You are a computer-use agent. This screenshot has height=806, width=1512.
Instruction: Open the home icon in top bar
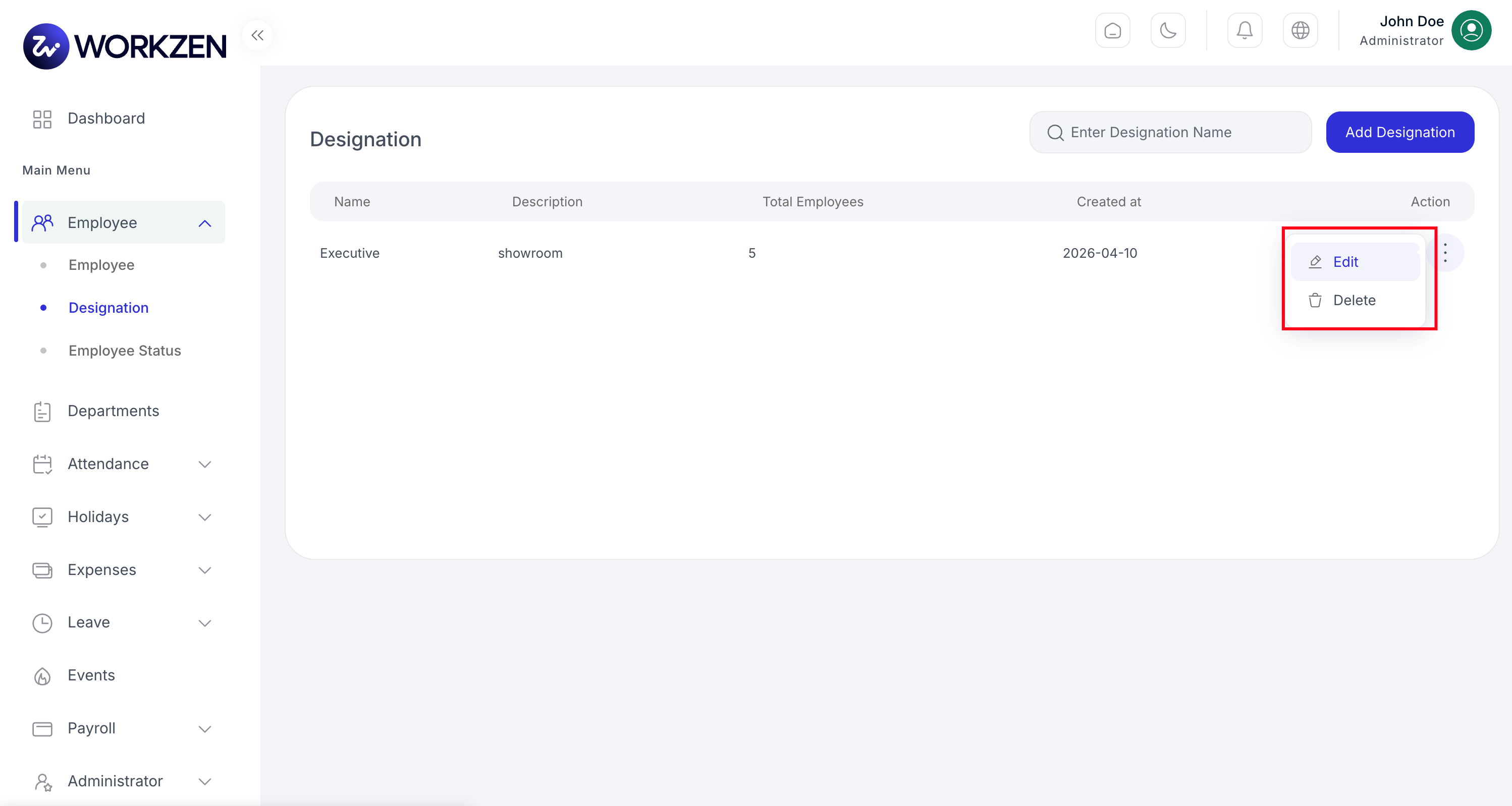tap(1112, 30)
